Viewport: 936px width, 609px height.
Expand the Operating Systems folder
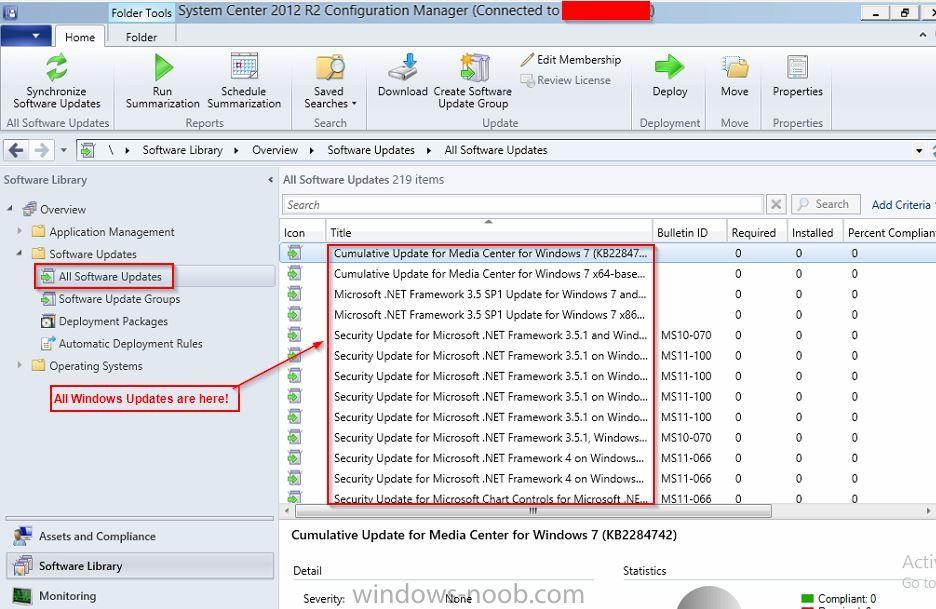(19, 365)
